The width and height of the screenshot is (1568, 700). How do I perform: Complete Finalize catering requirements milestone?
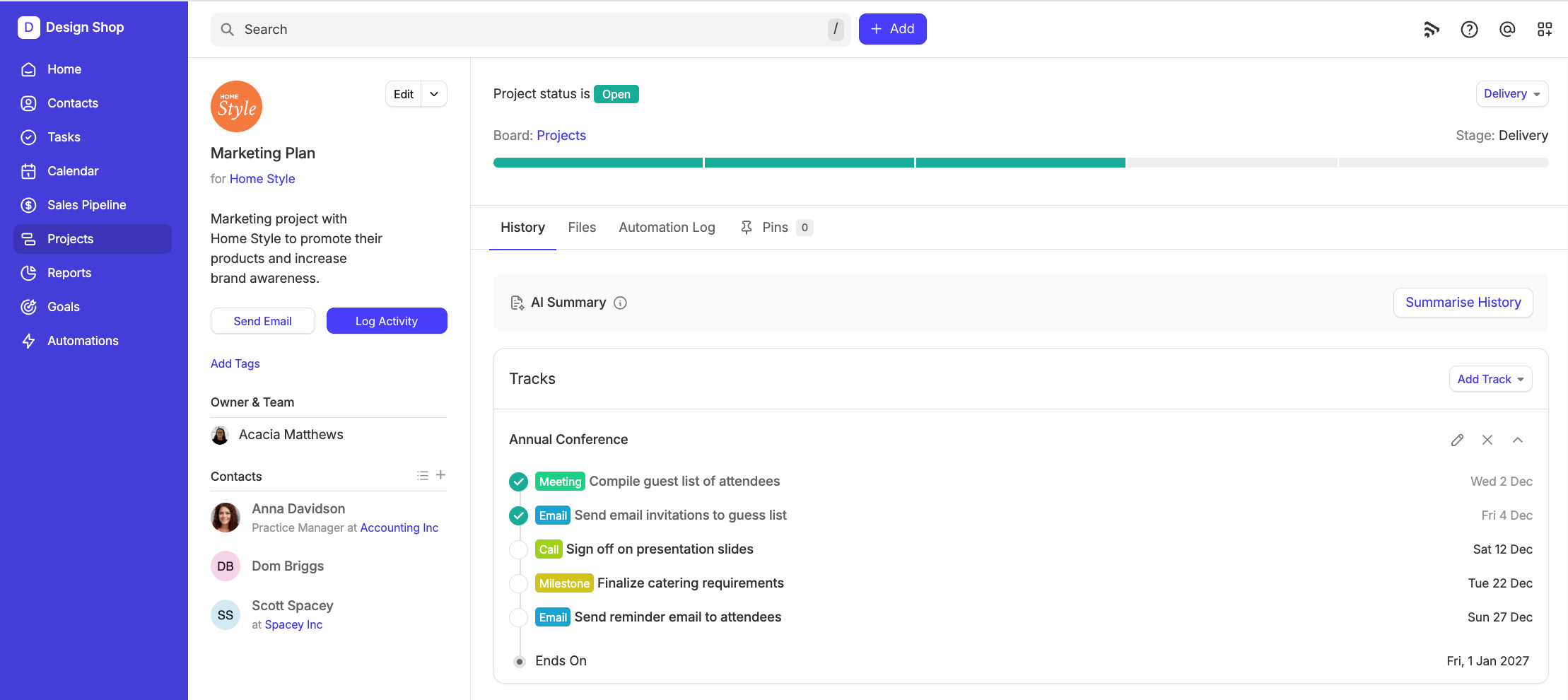(x=518, y=583)
